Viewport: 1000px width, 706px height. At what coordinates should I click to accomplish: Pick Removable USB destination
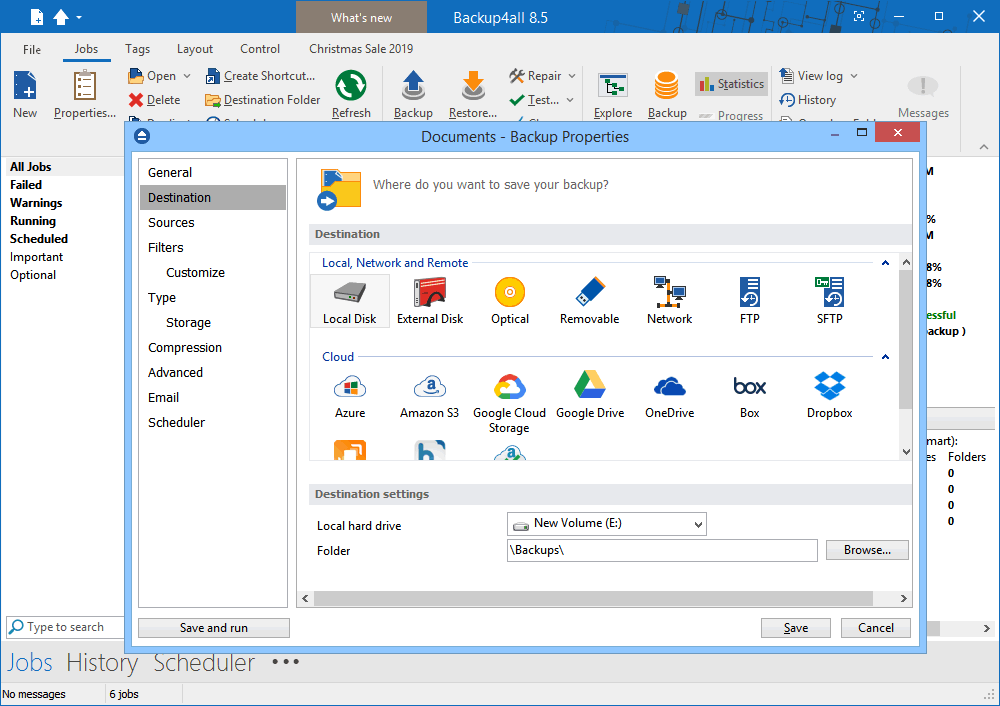coord(589,301)
